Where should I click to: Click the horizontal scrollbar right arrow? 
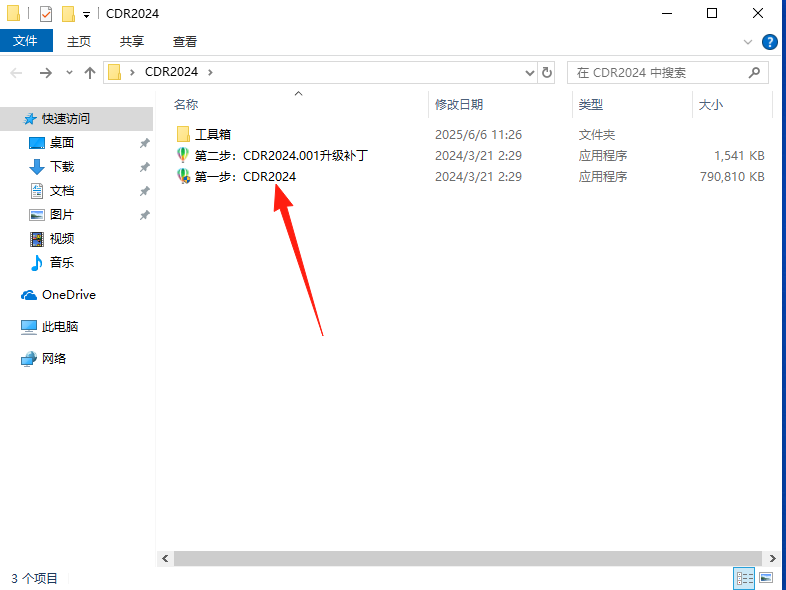coord(772,558)
